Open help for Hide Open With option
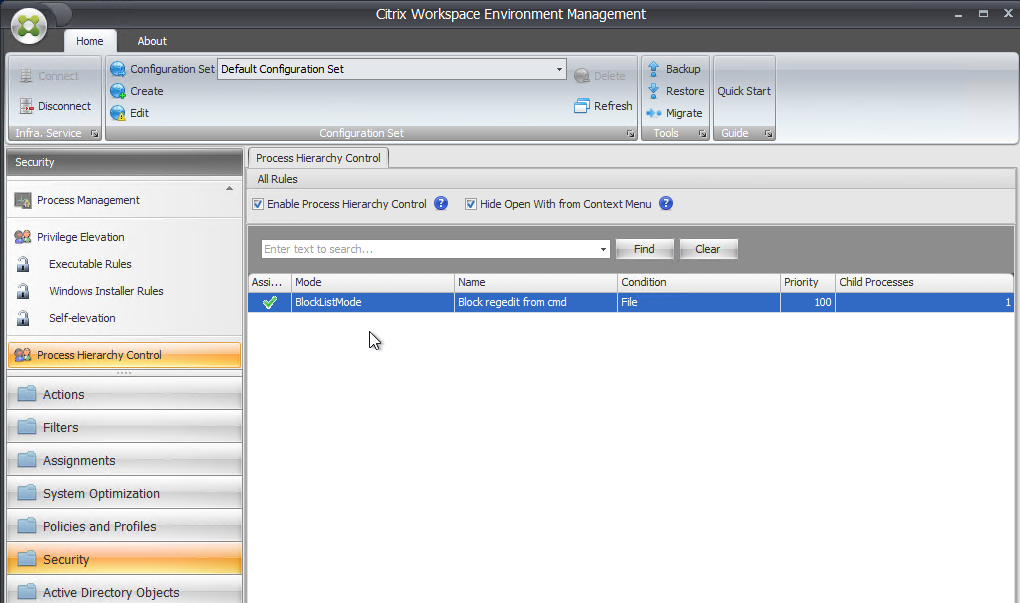 [665, 204]
